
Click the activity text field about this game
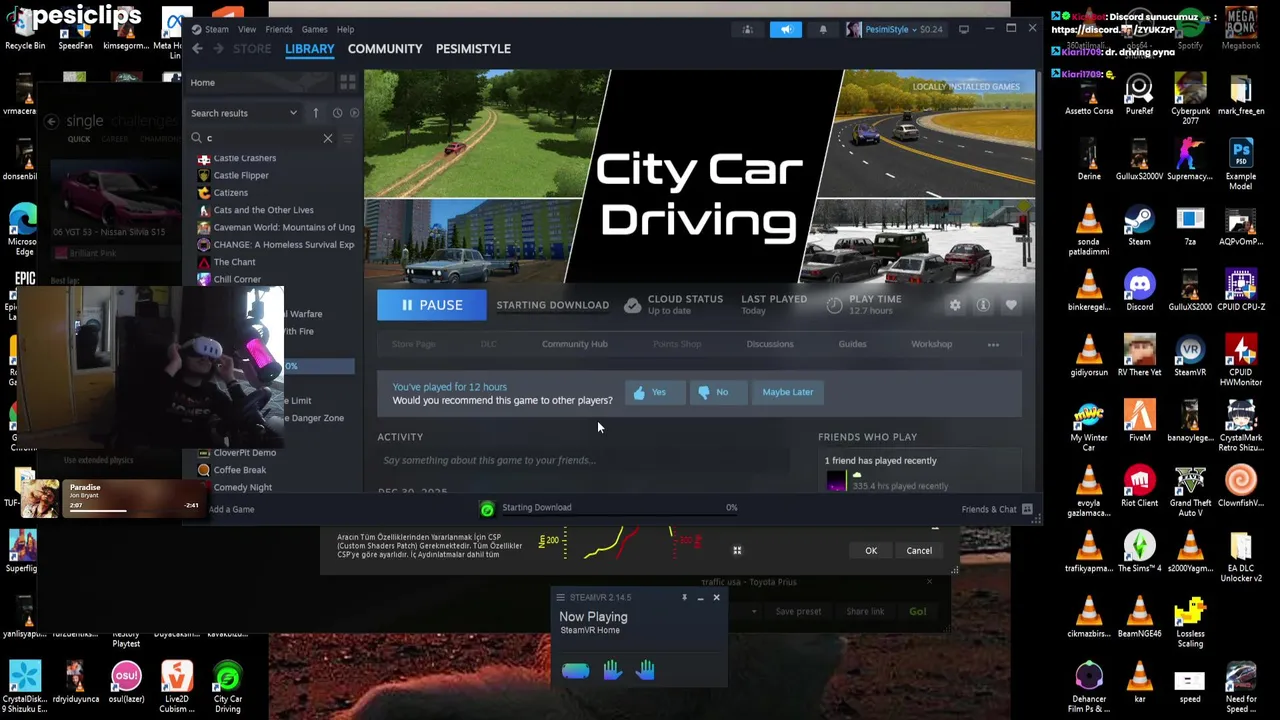(x=585, y=460)
